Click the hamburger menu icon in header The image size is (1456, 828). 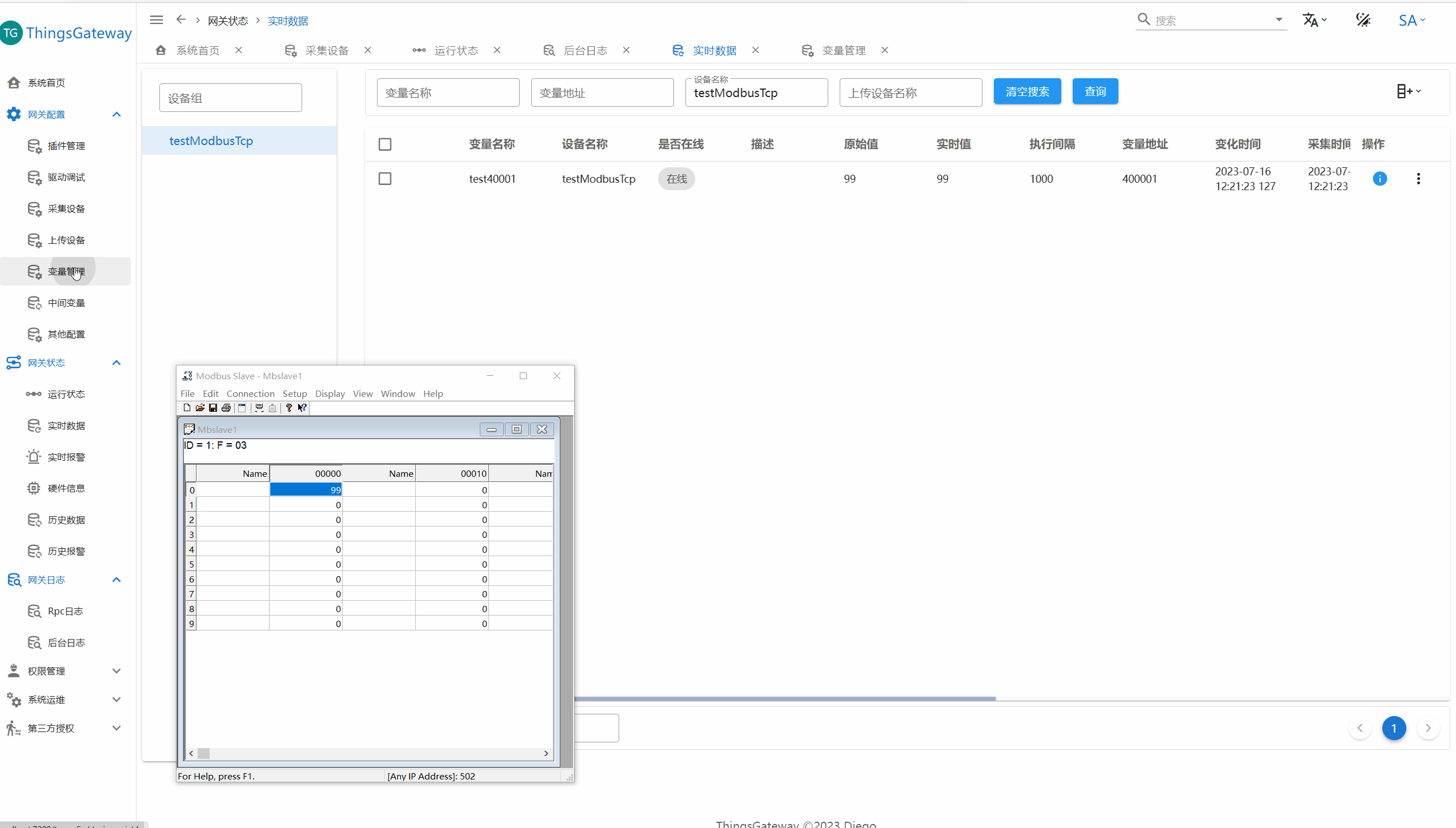point(157,20)
